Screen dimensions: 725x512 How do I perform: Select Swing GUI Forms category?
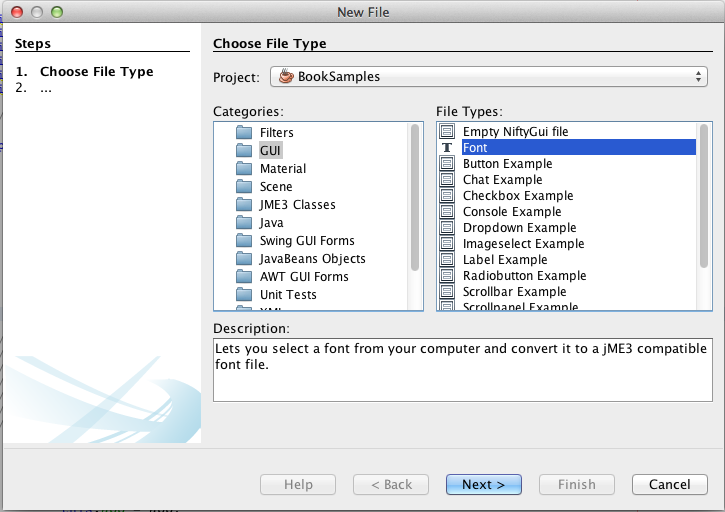306,241
